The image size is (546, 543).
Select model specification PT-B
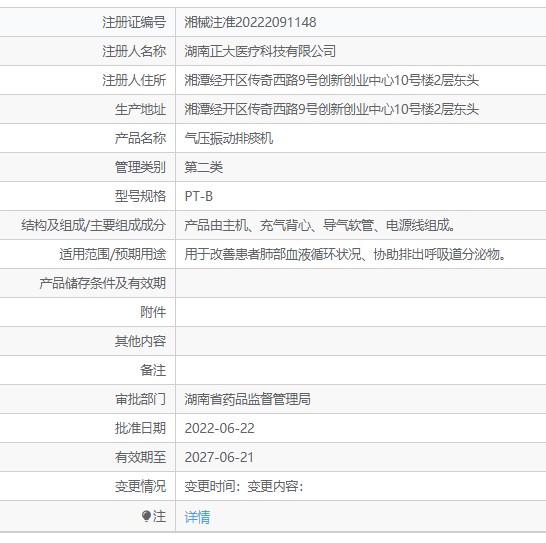tap(198, 196)
